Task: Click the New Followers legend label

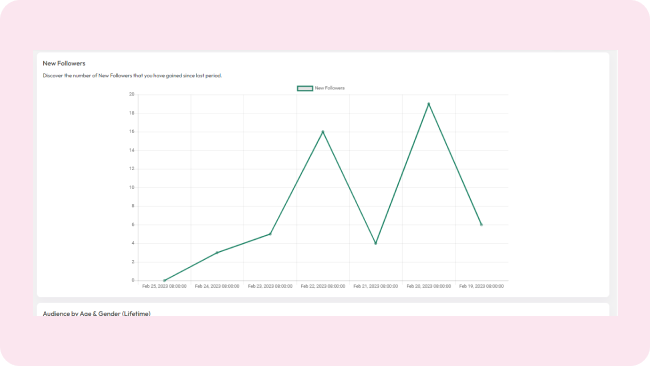Action: coord(330,88)
